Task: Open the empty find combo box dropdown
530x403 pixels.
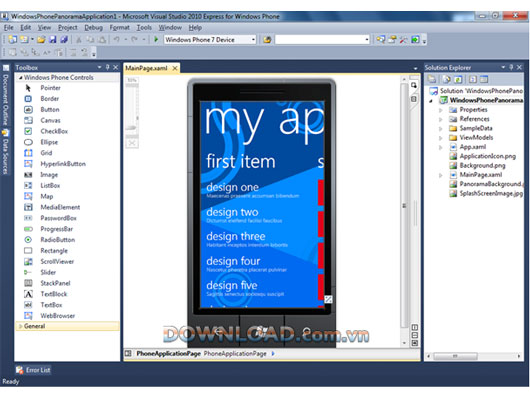Action: click(367, 40)
